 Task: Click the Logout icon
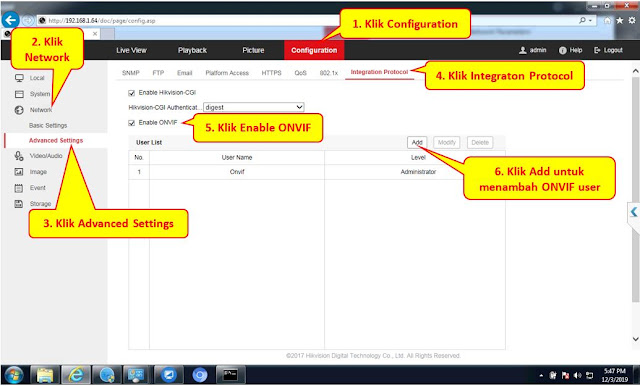click(597, 50)
